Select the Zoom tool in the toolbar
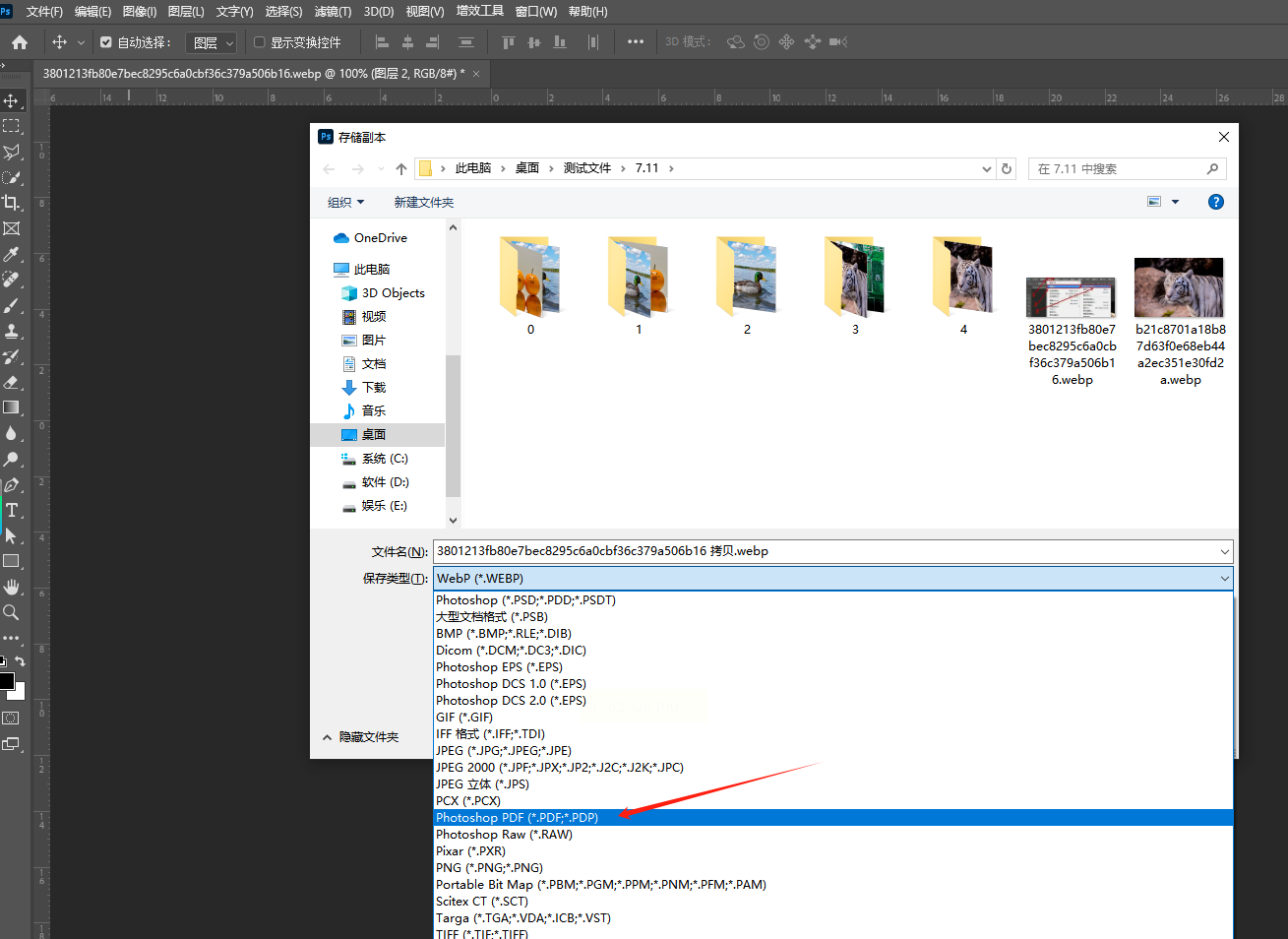The height and width of the screenshot is (939, 1288). [x=11, y=612]
